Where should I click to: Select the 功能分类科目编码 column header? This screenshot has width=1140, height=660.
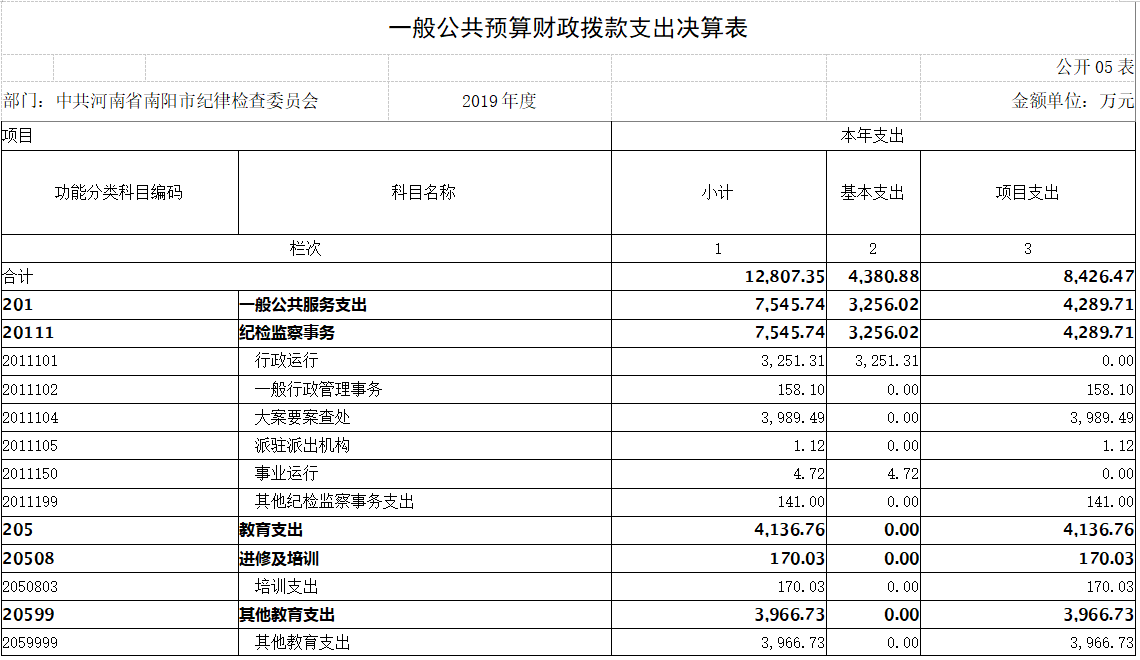[x=120, y=193]
